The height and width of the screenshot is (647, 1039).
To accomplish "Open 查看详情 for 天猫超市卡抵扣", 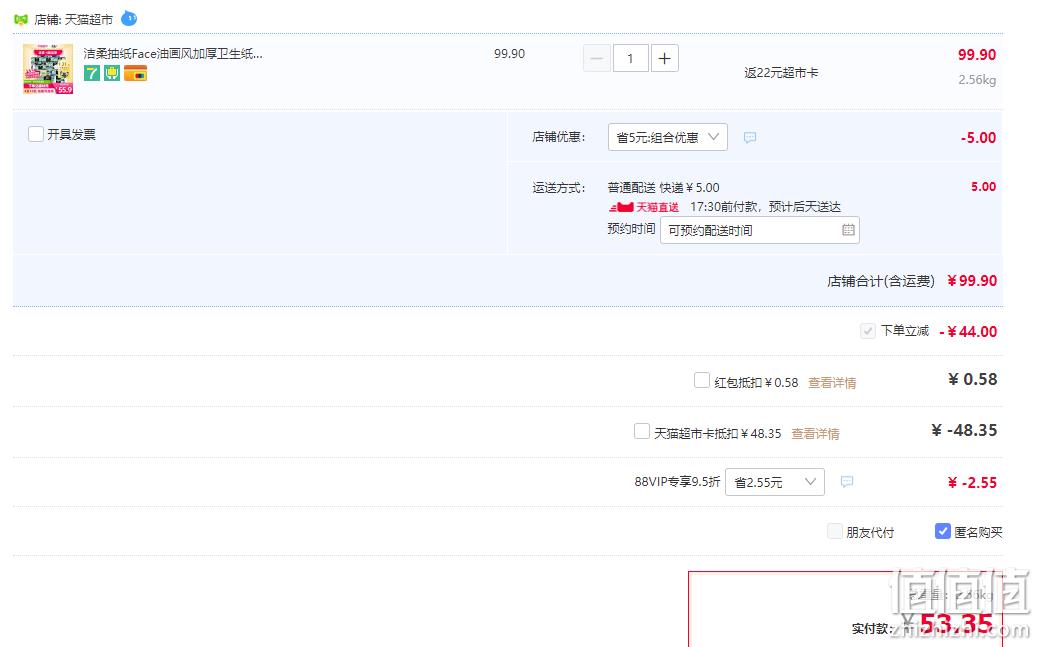I will click(x=815, y=434).
